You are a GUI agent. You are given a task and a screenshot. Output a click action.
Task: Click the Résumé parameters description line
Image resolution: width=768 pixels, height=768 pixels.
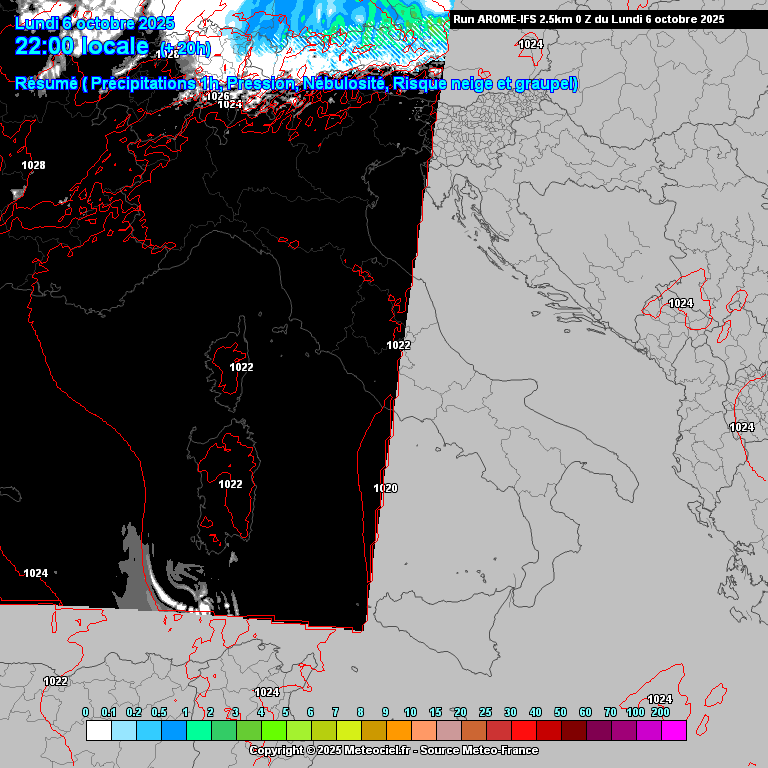click(296, 84)
